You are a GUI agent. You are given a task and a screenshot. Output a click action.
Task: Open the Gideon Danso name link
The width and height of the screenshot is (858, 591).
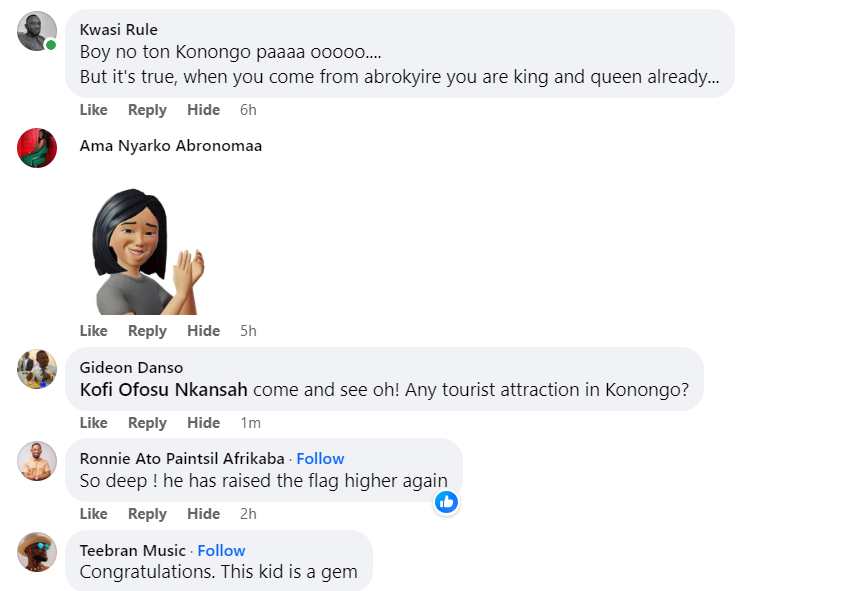[x=131, y=368]
